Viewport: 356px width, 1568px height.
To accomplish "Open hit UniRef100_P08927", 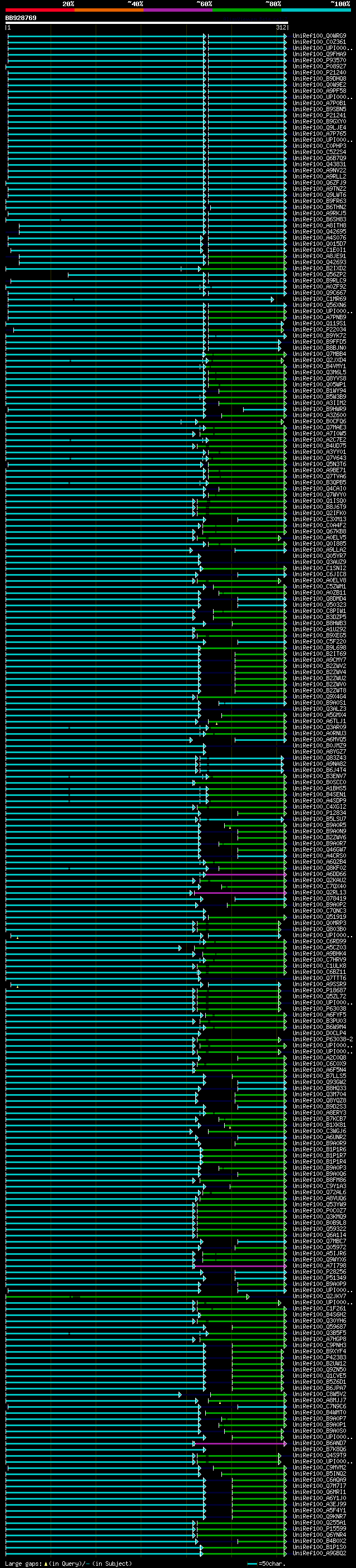I will [319, 66].
